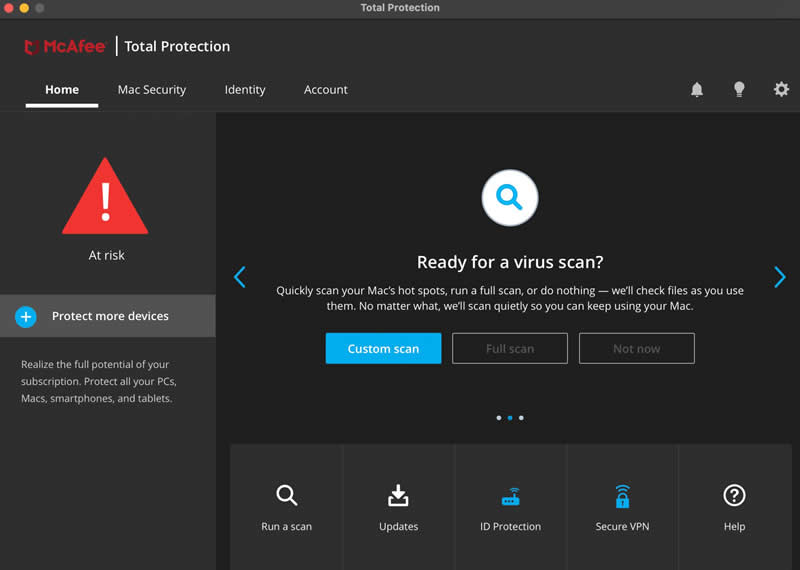The image size is (800, 570).
Task: Click the blue plus icon for more devices
Action: click(26, 316)
